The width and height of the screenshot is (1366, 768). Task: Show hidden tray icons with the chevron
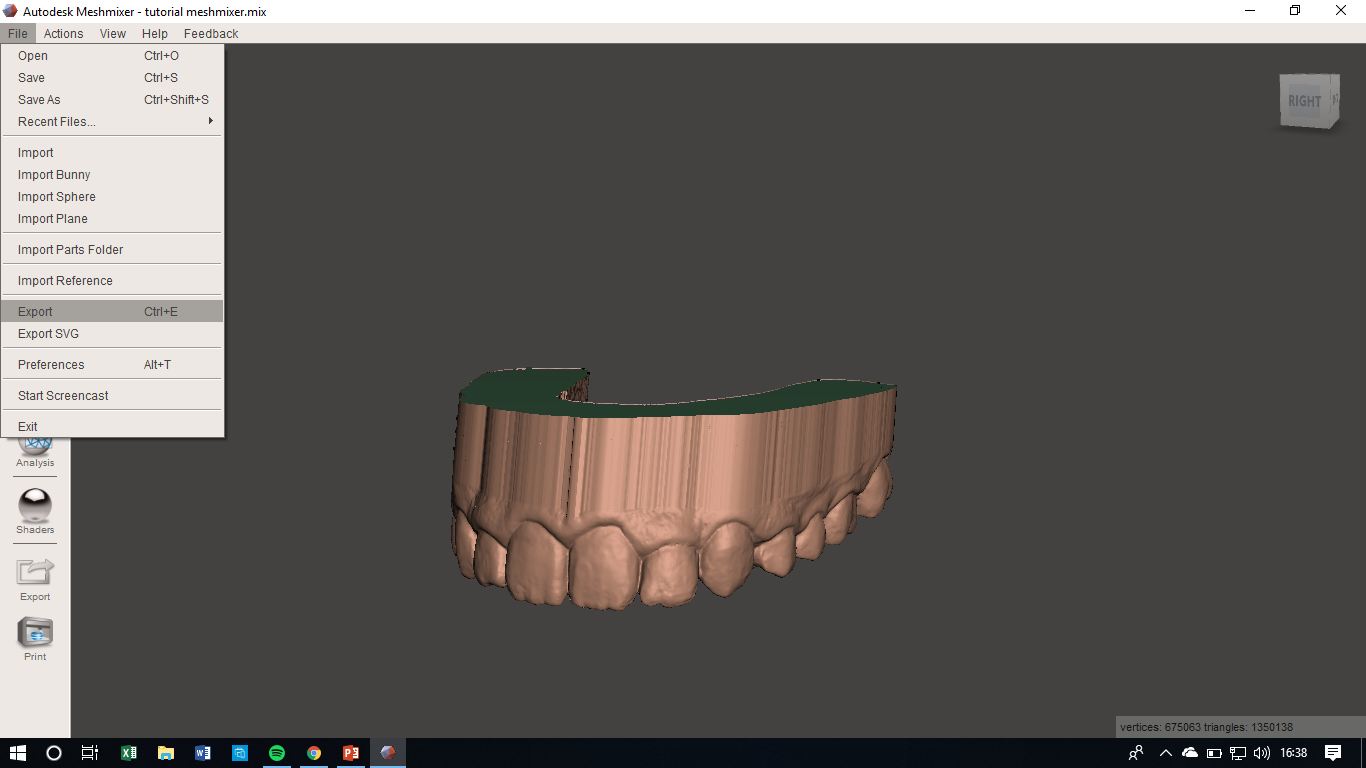[x=1166, y=753]
